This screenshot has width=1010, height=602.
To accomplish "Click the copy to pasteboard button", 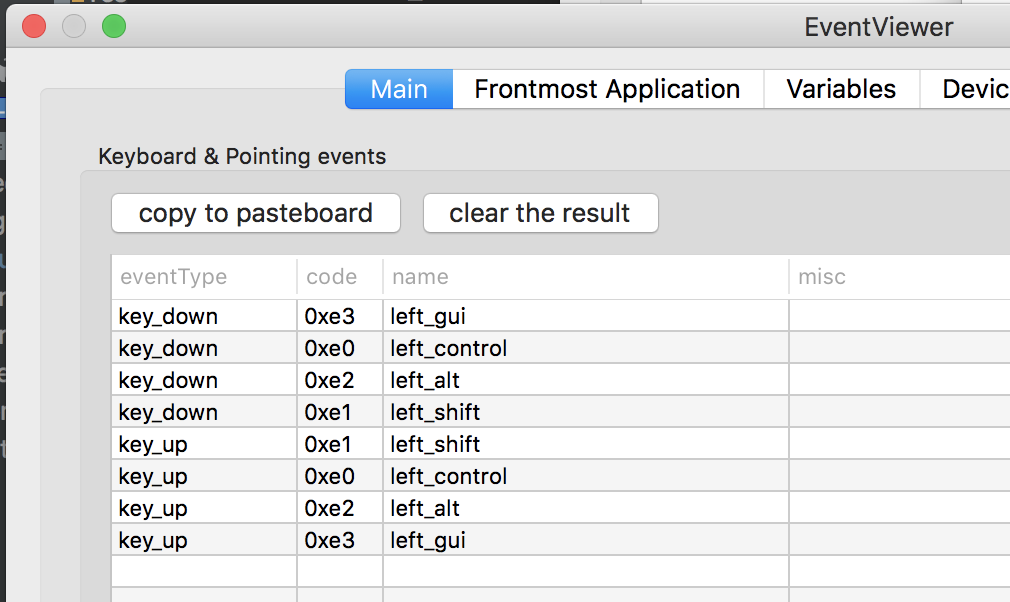I will click(255, 213).
